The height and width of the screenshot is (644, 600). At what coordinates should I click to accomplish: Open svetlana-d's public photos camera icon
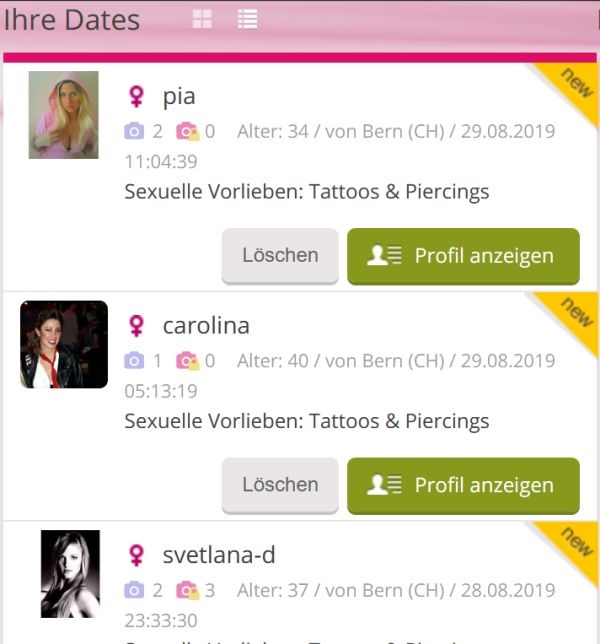click(134, 591)
